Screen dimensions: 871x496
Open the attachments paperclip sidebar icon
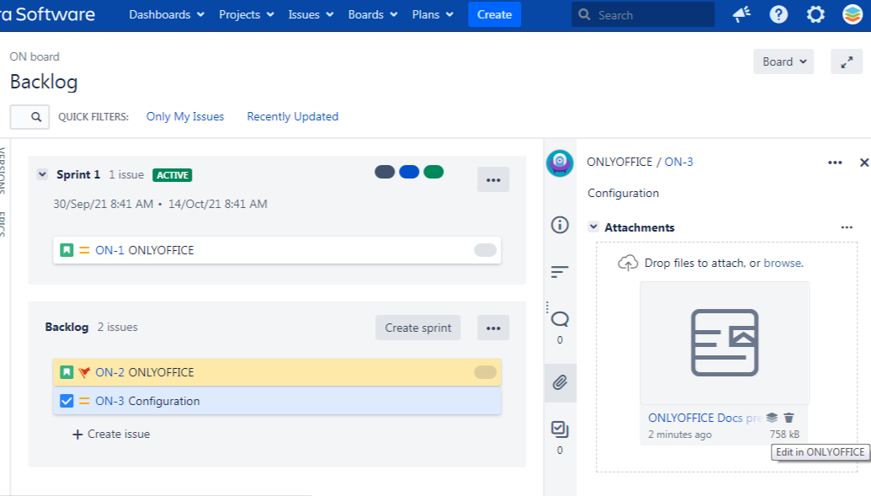click(560, 382)
